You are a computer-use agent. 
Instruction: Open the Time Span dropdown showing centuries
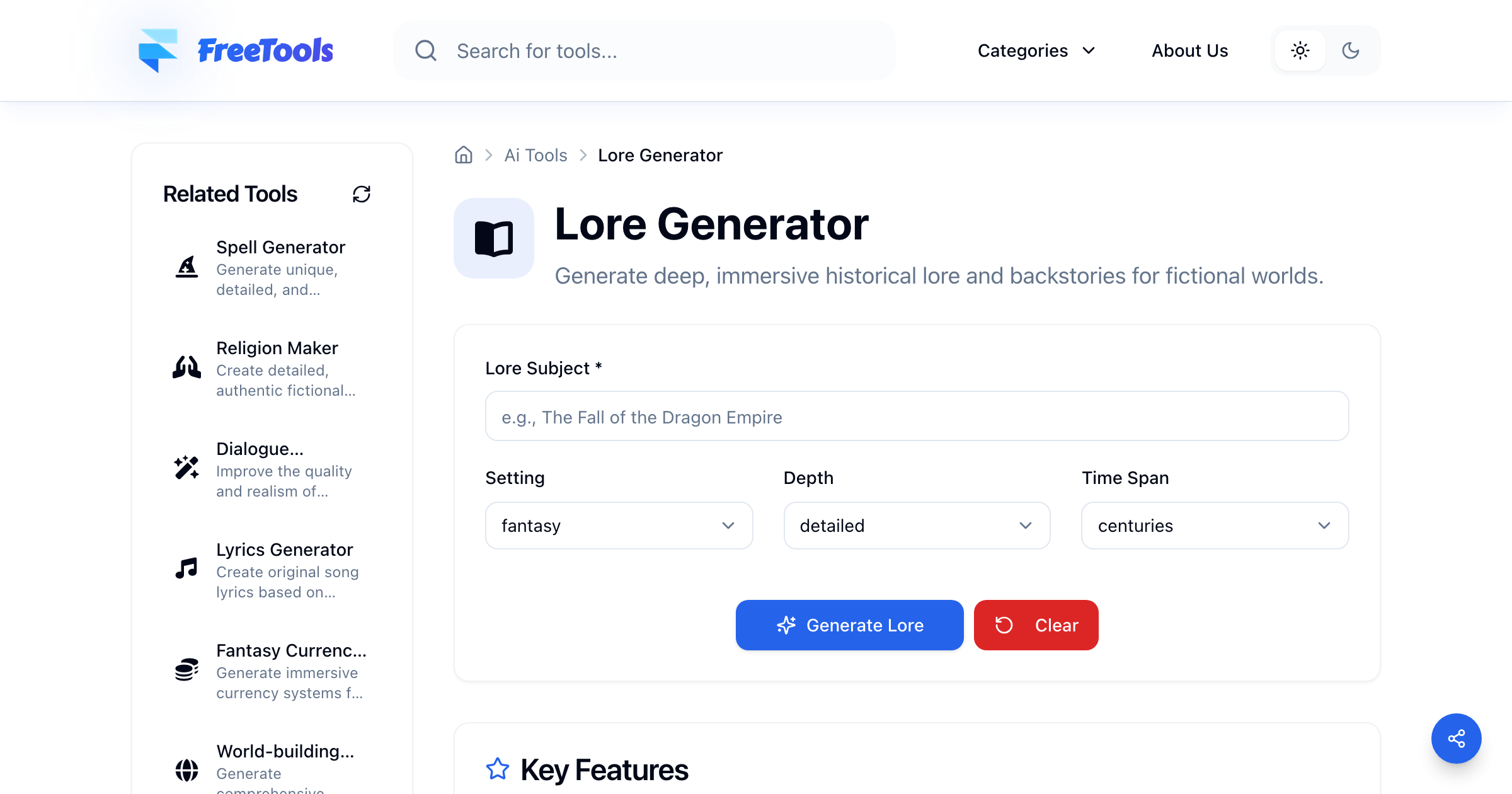click(1215, 526)
